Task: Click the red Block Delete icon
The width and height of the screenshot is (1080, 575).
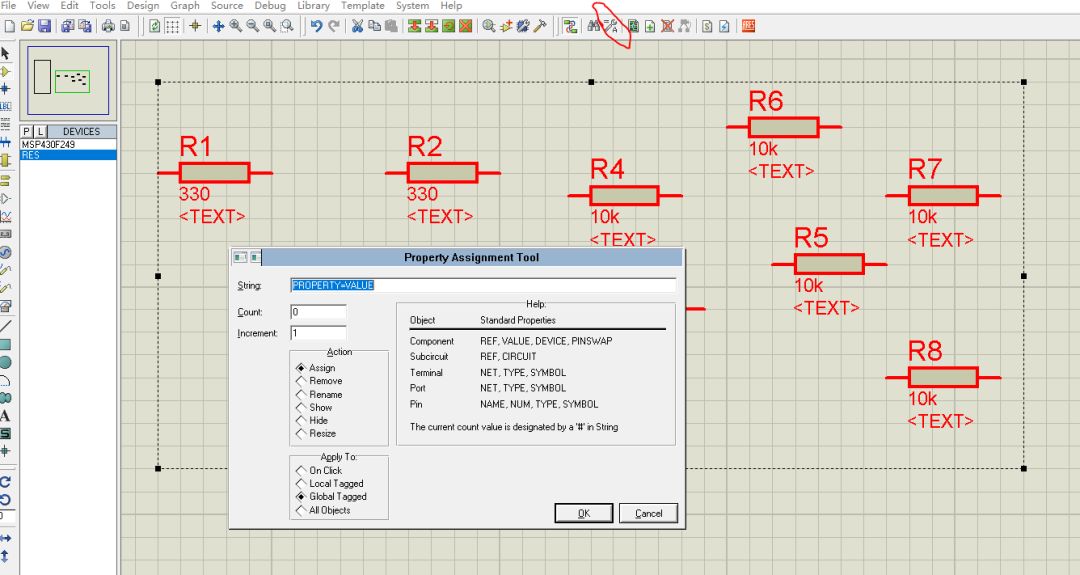Action: pos(466,26)
